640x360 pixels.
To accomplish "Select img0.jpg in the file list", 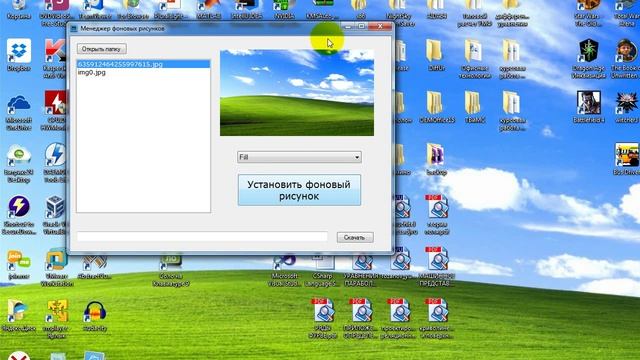I will tap(143, 72).
